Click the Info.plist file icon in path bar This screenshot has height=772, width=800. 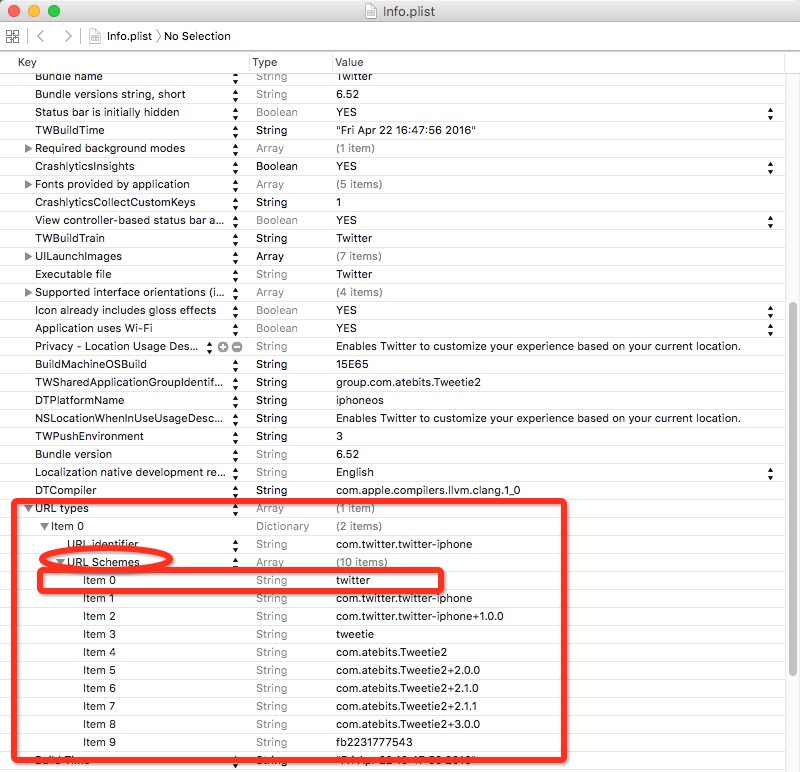(x=94, y=36)
